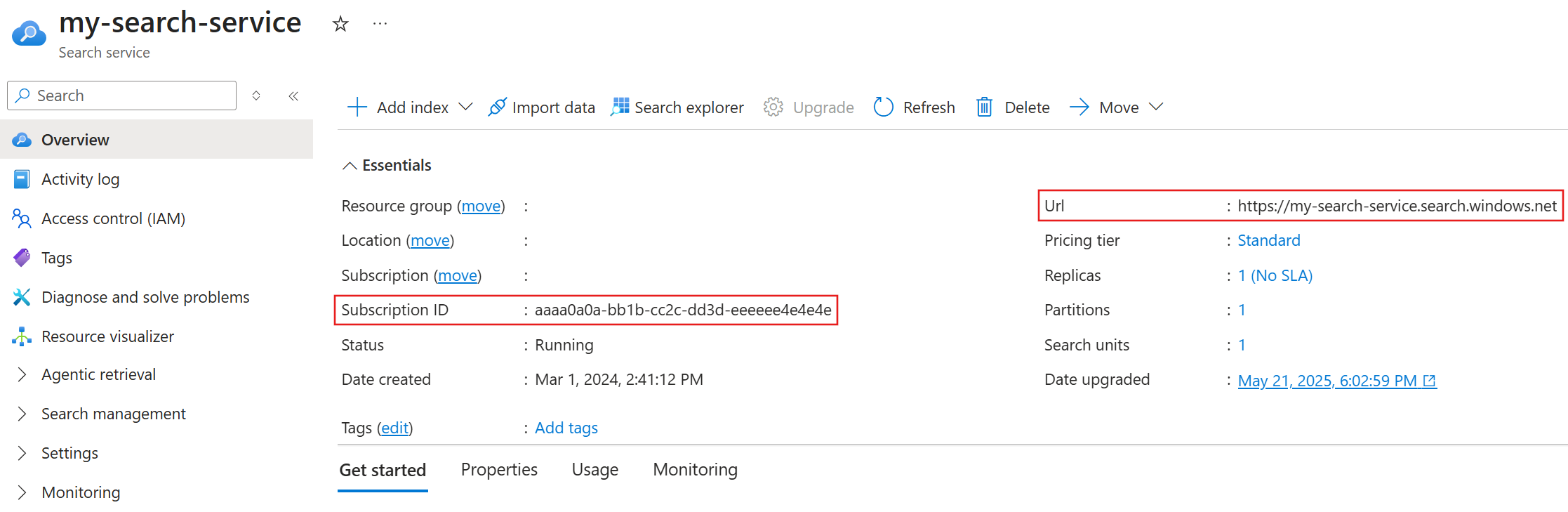Open Diagnose and solve problems
Image resolution: width=1568 pixels, height=512 pixels.
pos(145,297)
